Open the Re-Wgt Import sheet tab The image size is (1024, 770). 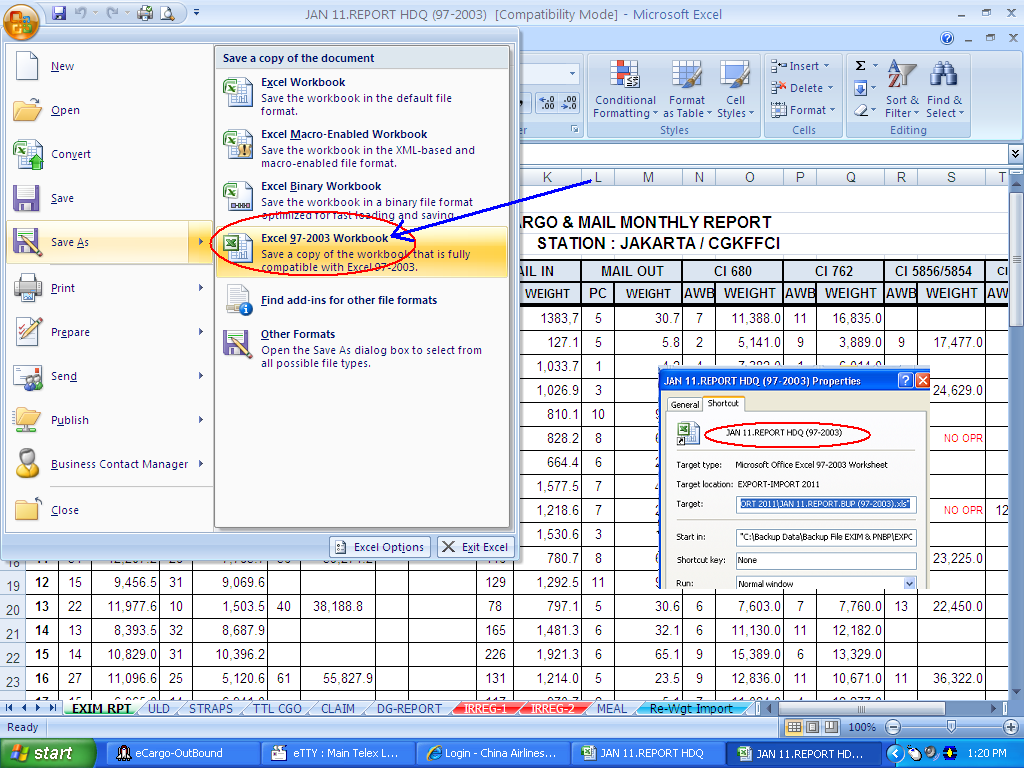tap(691, 709)
